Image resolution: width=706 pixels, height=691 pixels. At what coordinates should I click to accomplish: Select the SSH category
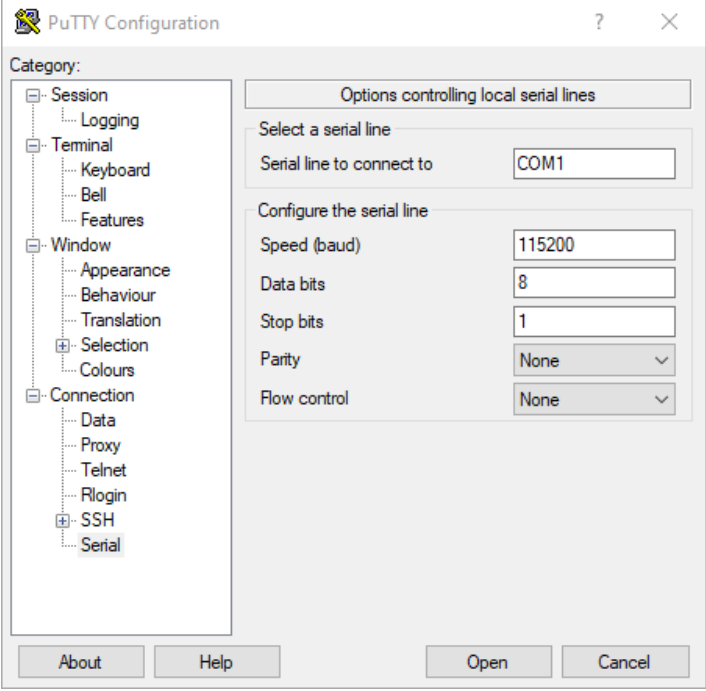point(97,520)
